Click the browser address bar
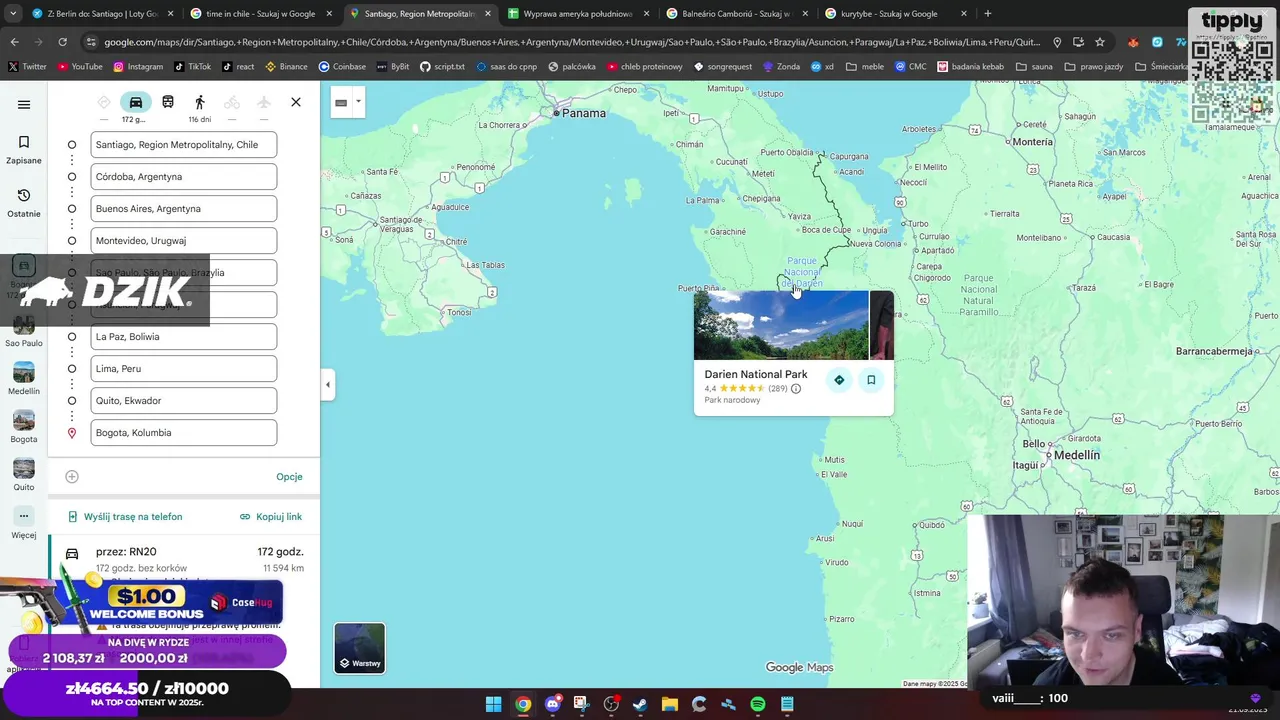This screenshot has height=720, width=1280. click(x=570, y=42)
